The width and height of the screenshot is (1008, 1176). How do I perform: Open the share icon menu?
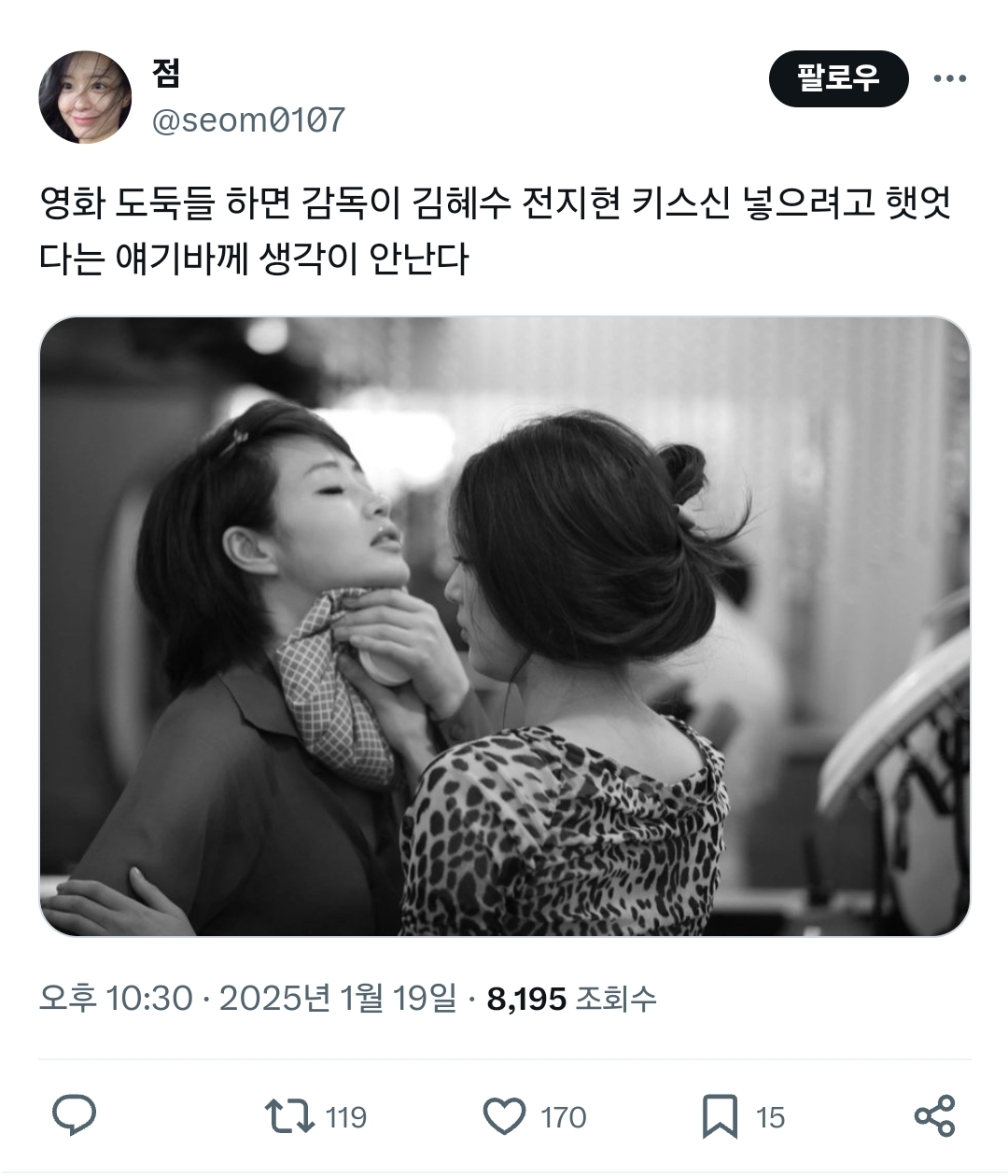pyautogui.click(x=934, y=1116)
